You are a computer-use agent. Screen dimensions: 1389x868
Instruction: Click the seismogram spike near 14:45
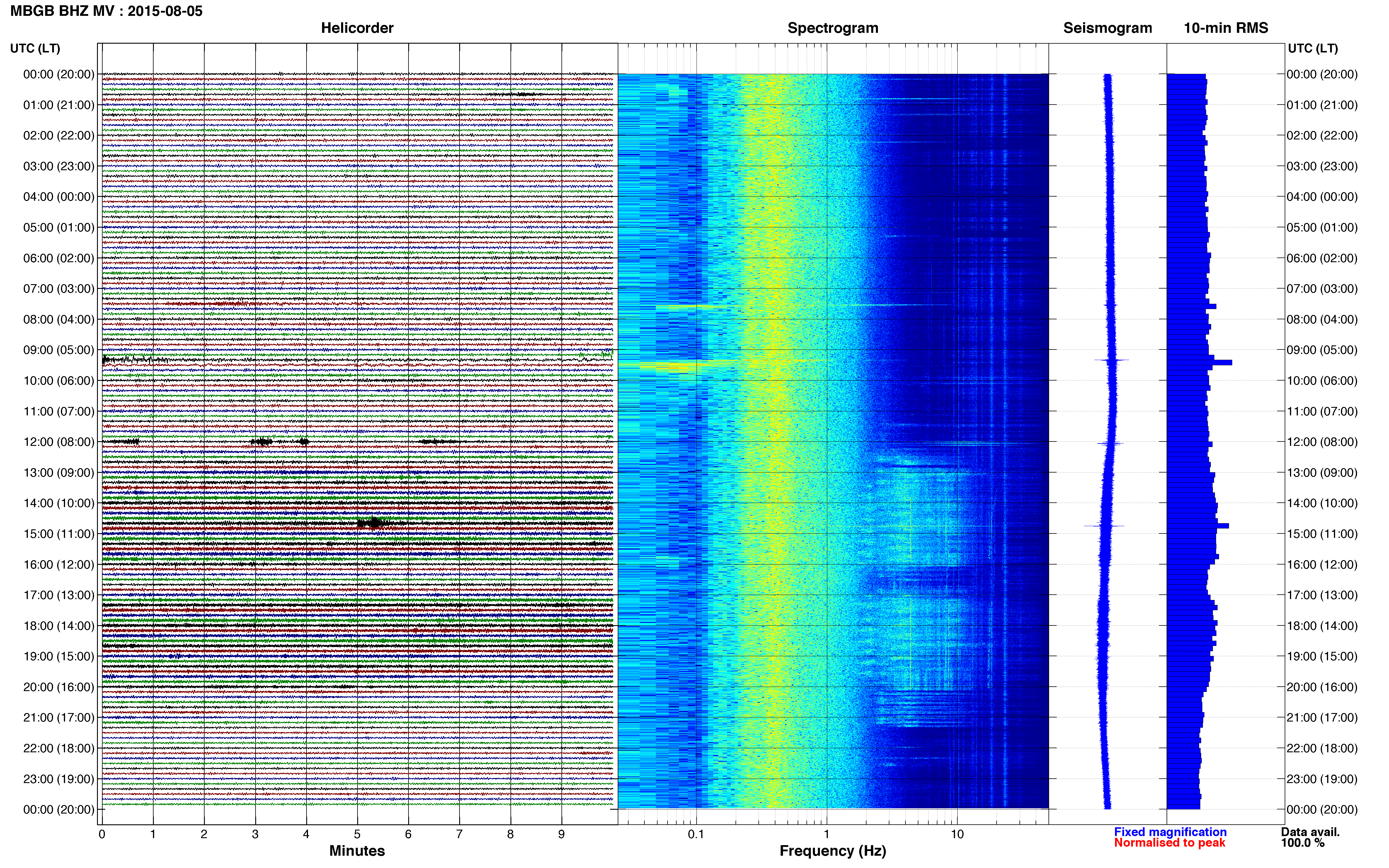1104,526
